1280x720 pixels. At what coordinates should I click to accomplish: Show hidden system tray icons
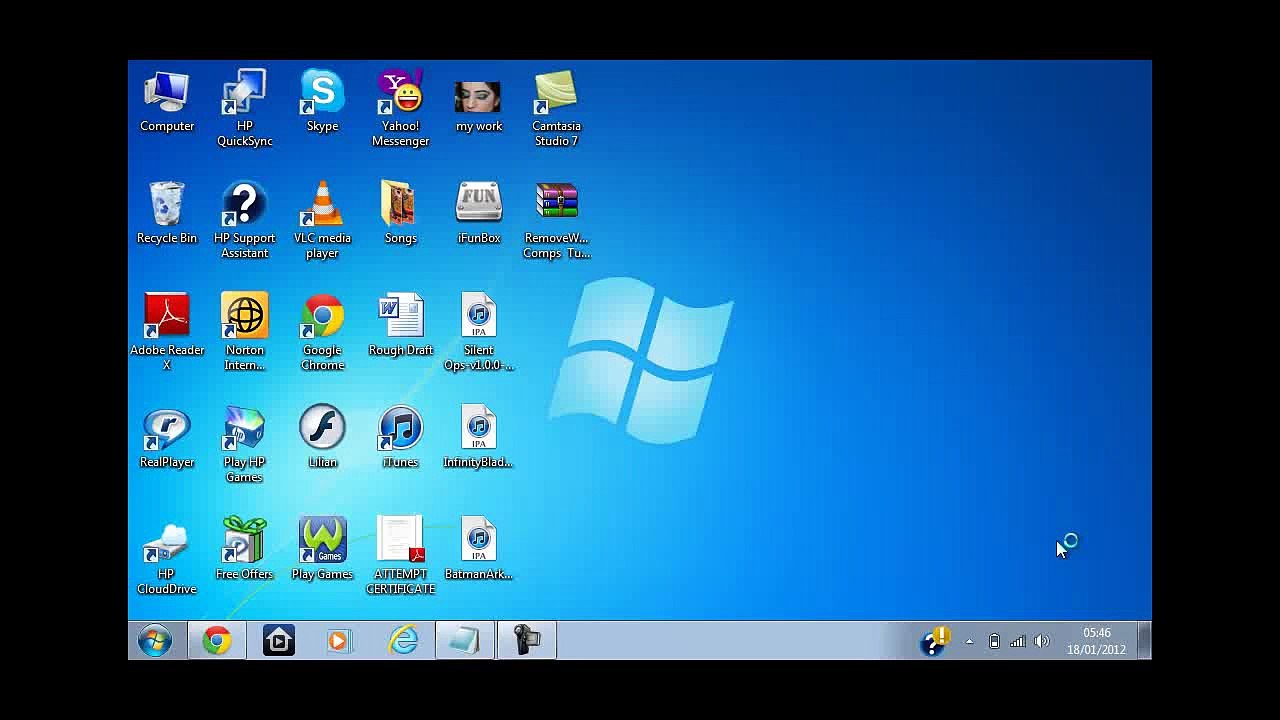point(969,642)
